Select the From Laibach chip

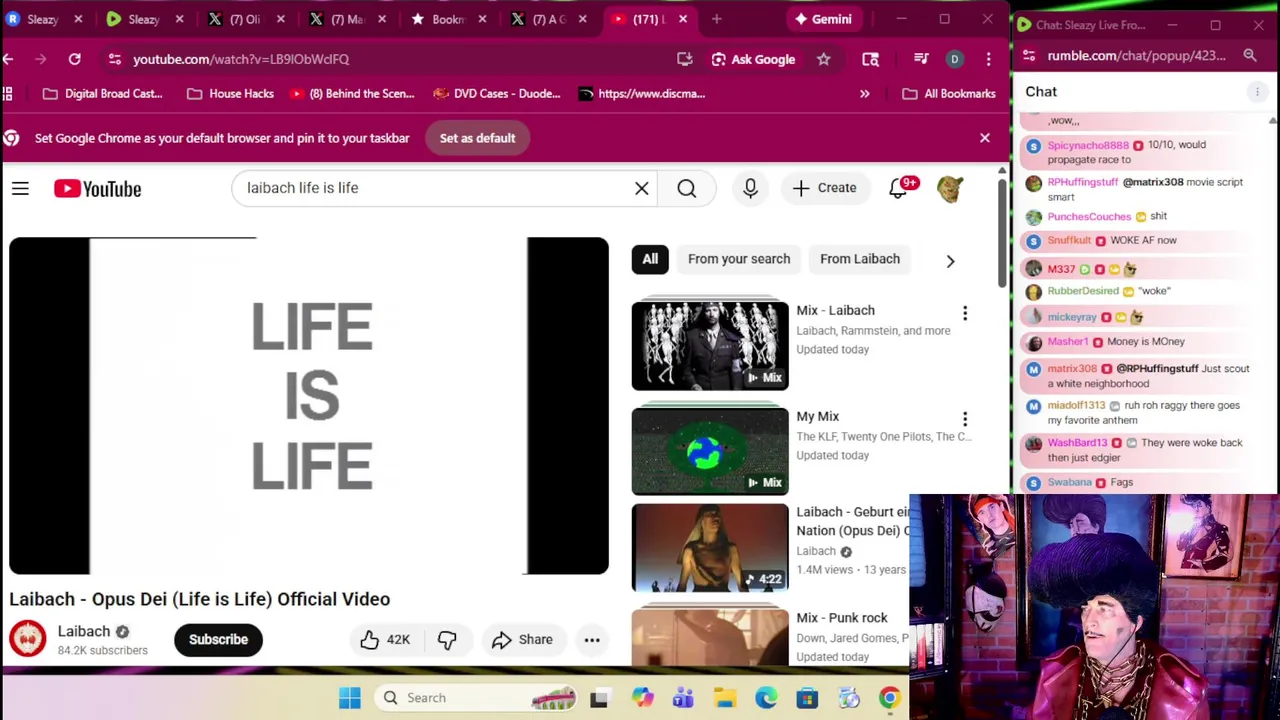coord(860,259)
